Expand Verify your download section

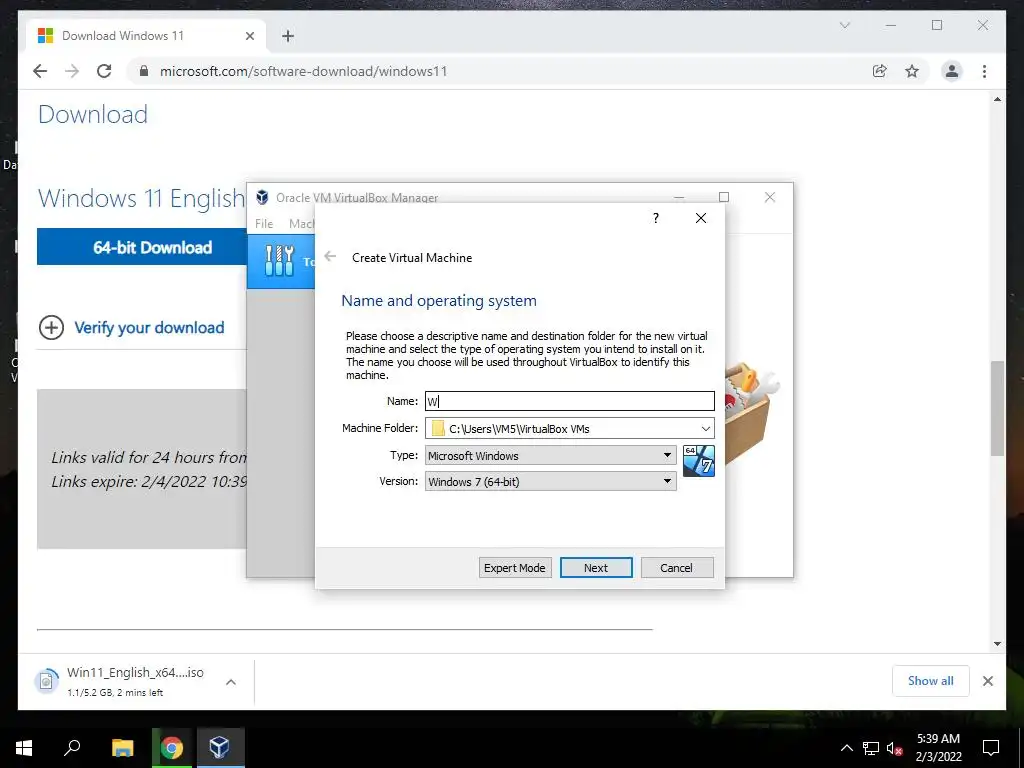[x=52, y=327]
